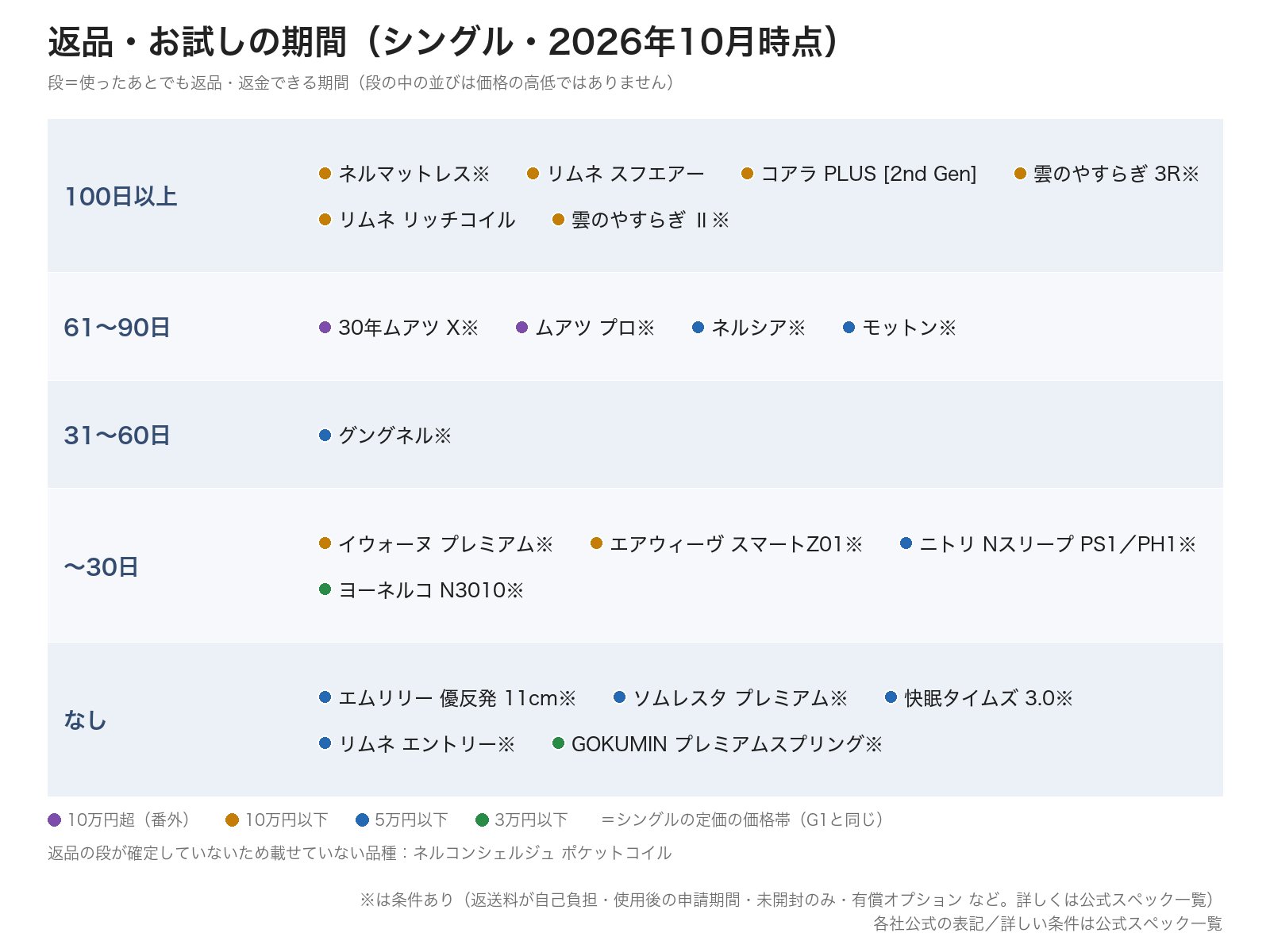Screen dimensions: 1270x952
Task: Click the orange dot beside ネルマットレス※
Action: tap(325, 174)
